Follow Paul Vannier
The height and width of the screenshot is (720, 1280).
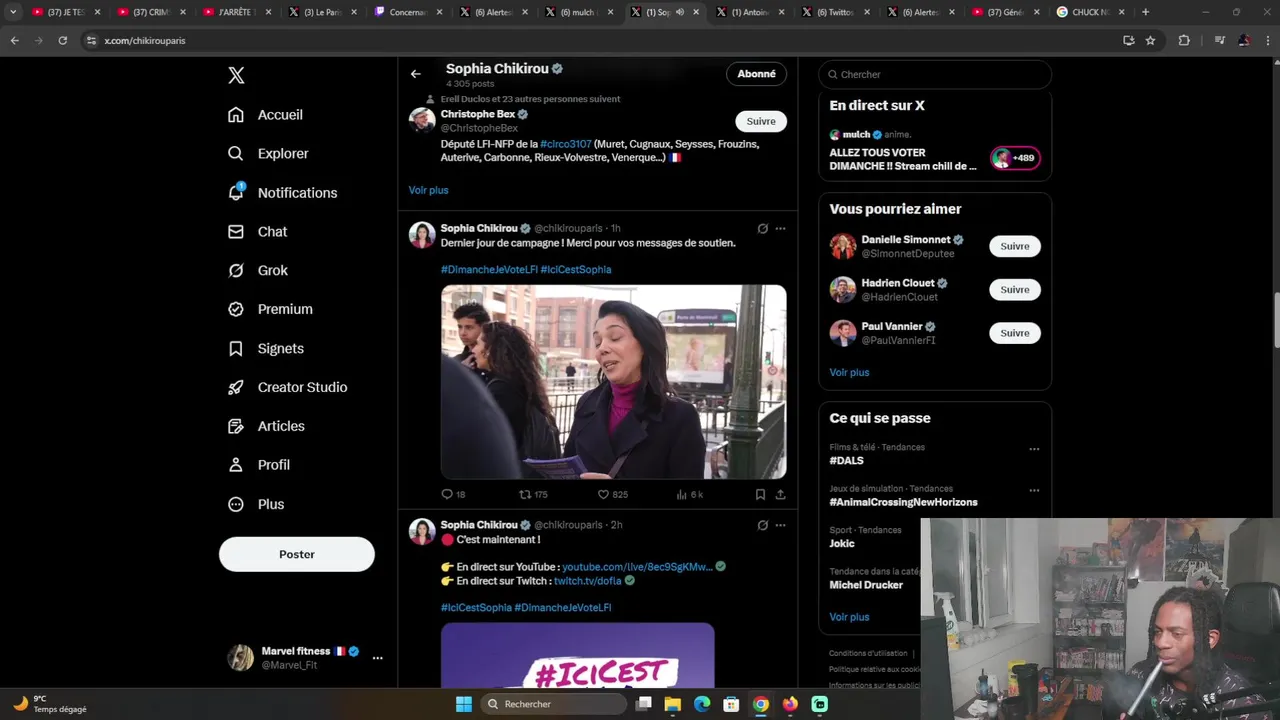click(1015, 333)
